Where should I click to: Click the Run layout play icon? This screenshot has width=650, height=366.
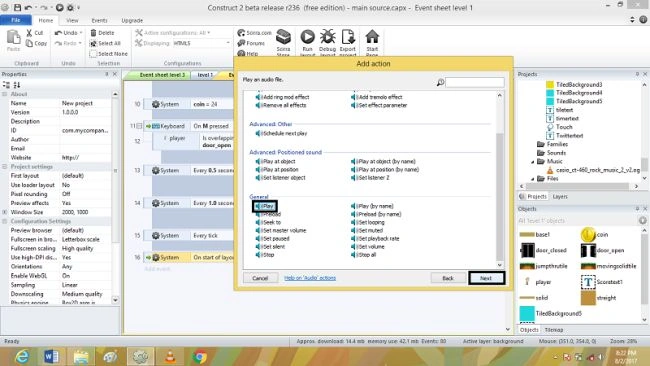coord(308,37)
